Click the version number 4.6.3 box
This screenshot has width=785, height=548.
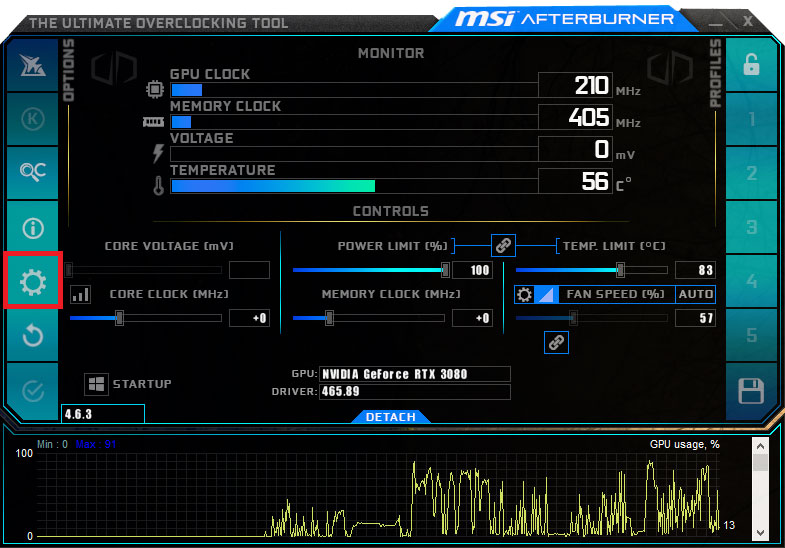tap(103, 414)
